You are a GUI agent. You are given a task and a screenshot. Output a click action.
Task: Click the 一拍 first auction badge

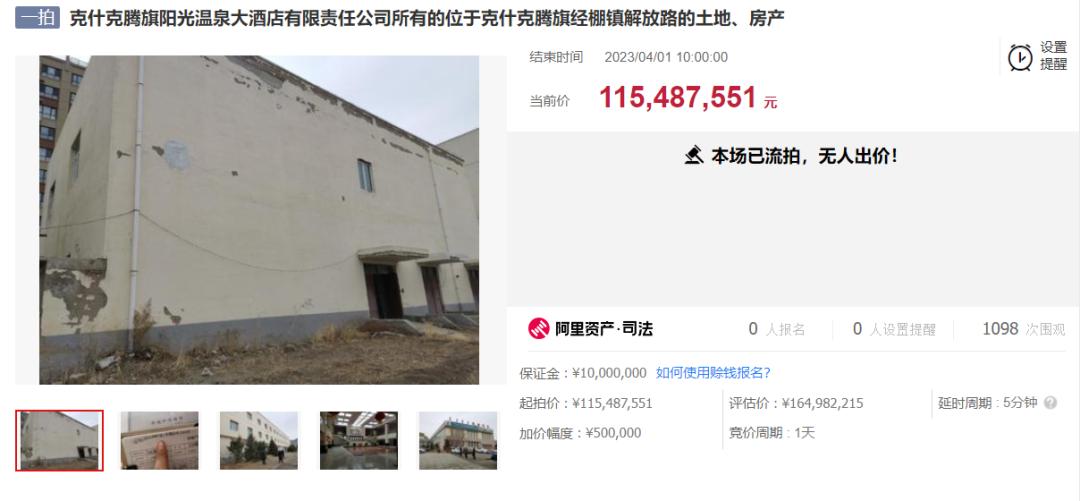pos(39,18)
